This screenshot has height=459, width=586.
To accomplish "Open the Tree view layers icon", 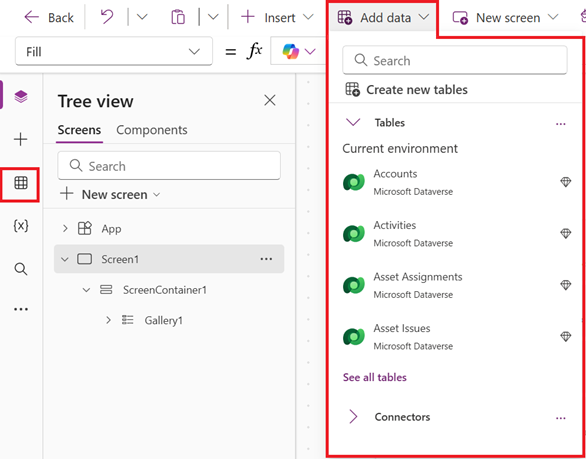I will (x=21, y=97).
